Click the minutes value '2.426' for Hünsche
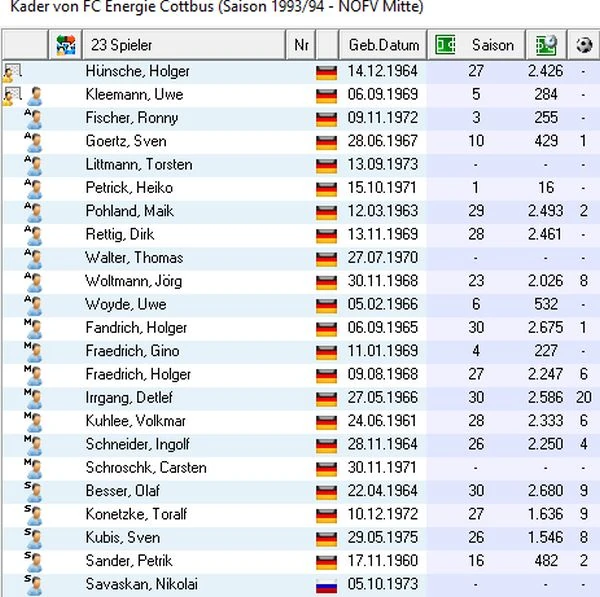Screen dimensions: 600x597 545,71
